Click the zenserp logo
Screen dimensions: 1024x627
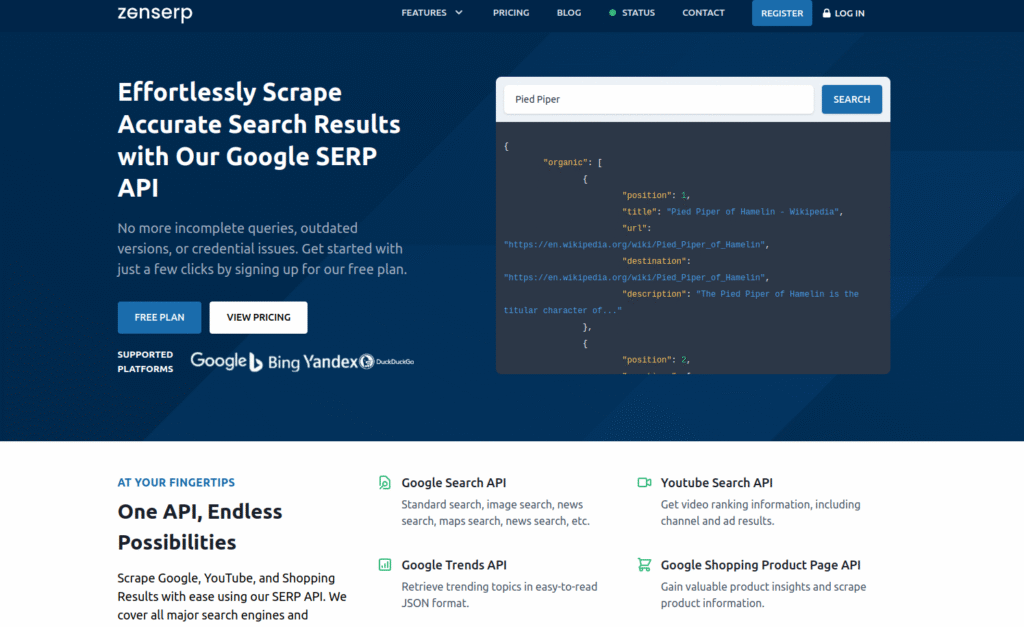pos(154,13)
